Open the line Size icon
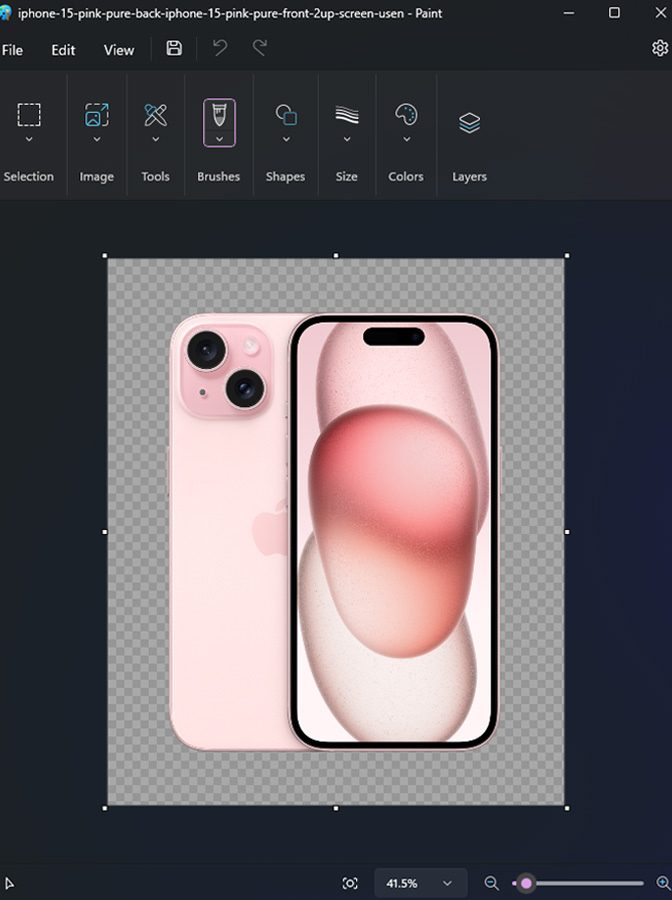Image resolution: width=672 pixels, height=900 pixels. click(347, 115)
